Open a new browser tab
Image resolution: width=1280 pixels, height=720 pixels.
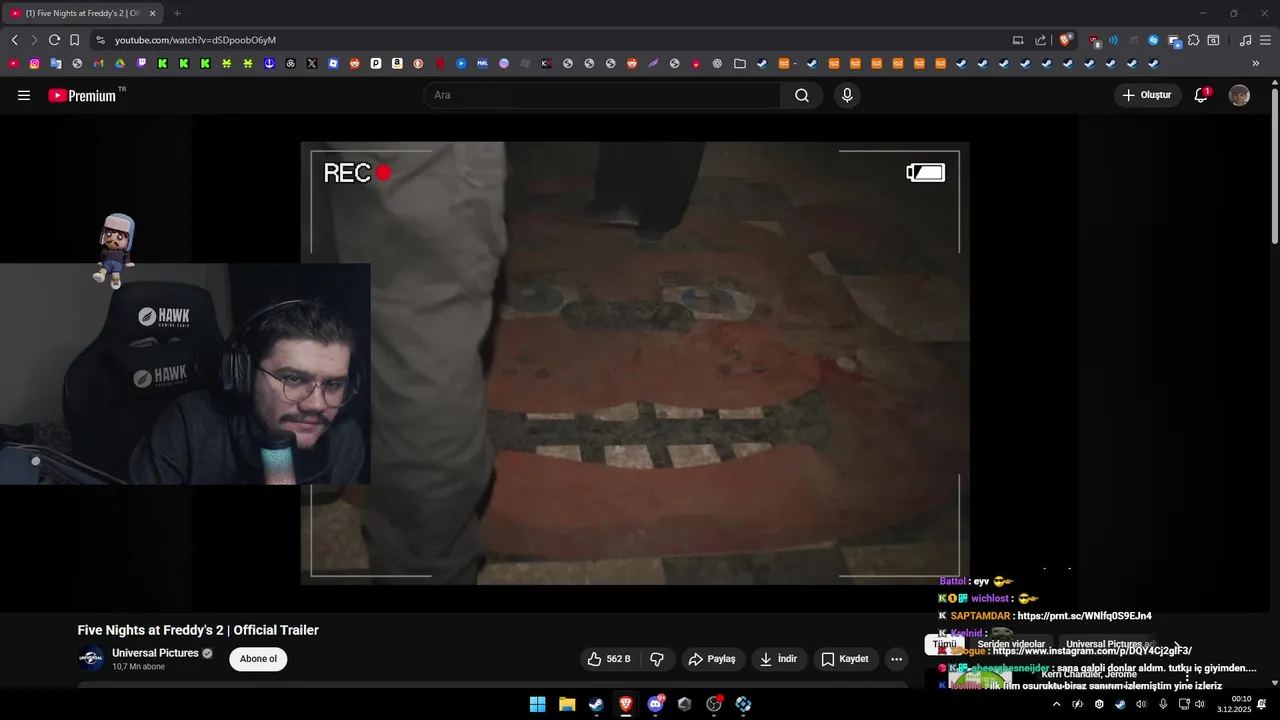click(x=177, y=13)
